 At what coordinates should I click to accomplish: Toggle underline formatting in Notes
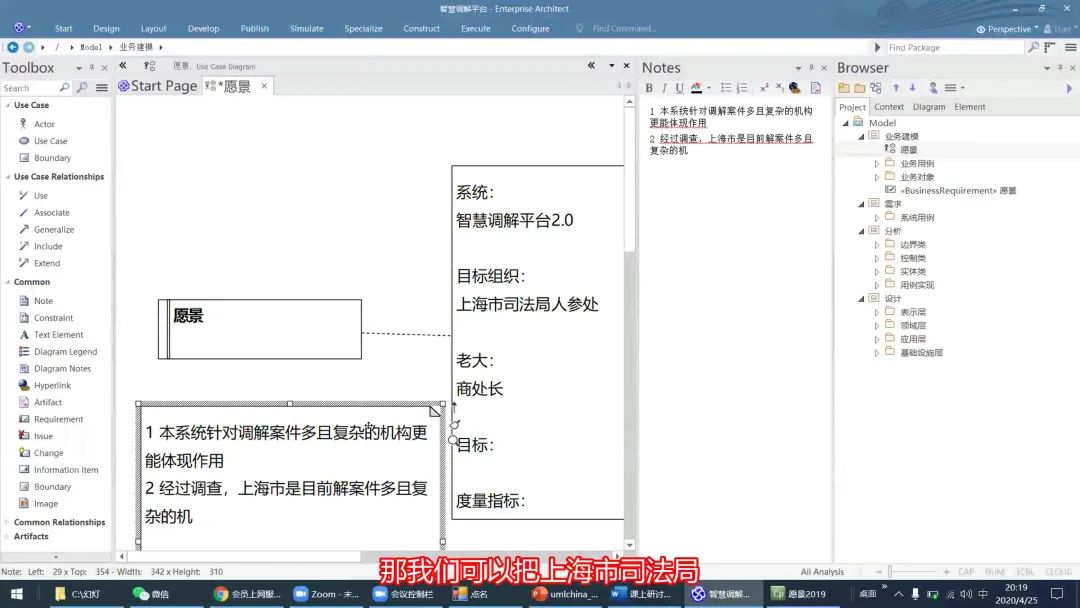point(679,87)
